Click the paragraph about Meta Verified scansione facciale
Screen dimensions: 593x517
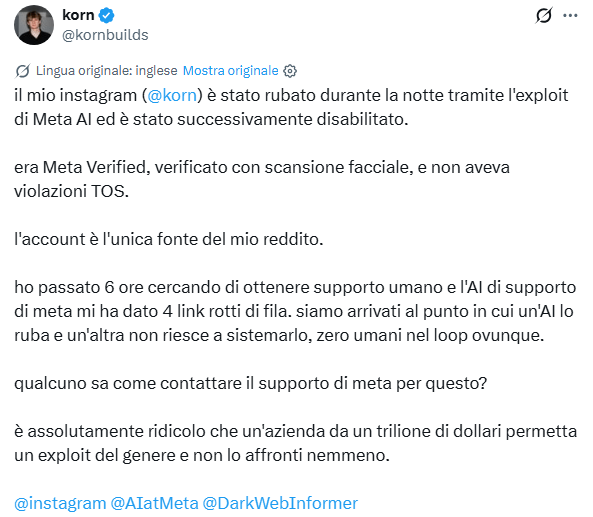point(262,179)
